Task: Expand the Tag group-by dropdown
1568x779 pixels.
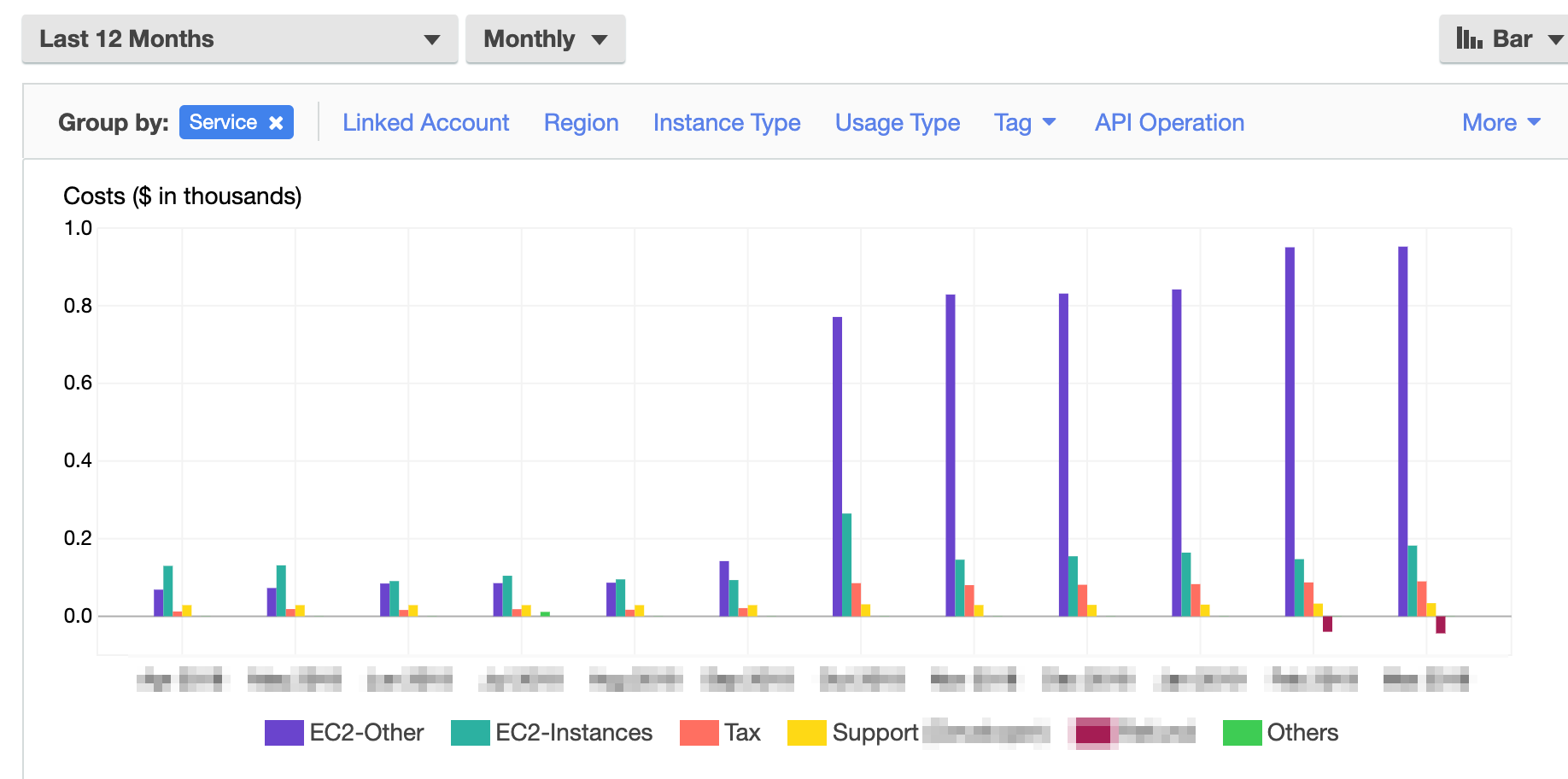Action: [1025, 123]
